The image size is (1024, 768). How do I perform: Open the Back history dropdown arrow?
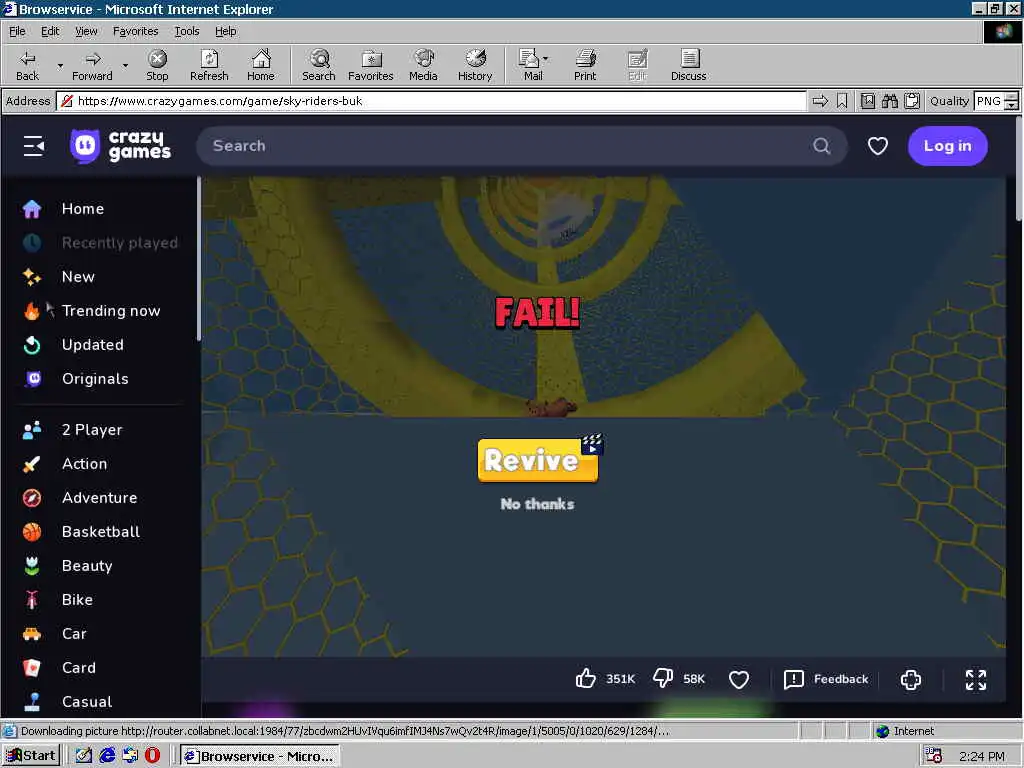(x=60, y=65)
